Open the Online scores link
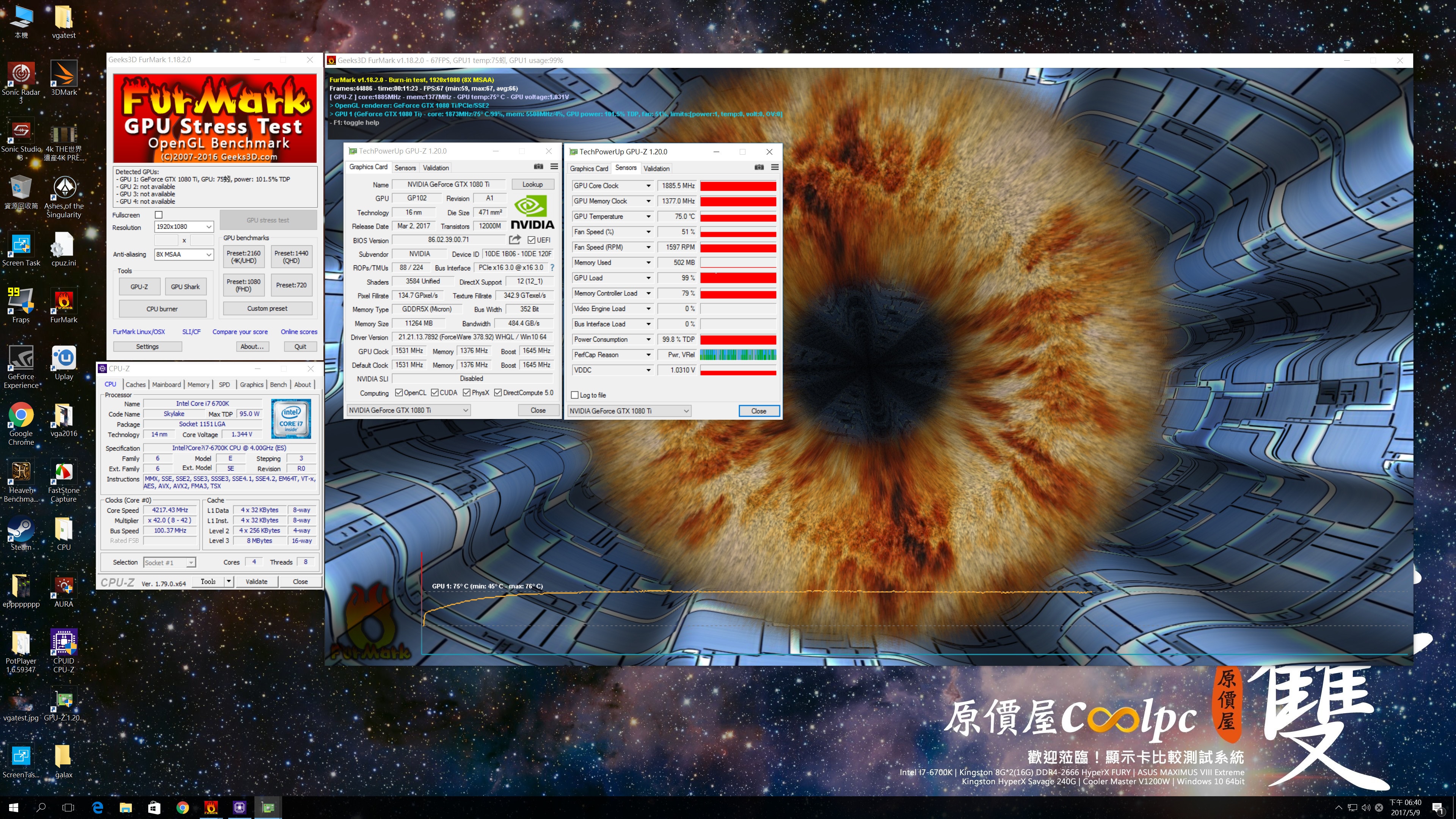 tap(299, 332)
